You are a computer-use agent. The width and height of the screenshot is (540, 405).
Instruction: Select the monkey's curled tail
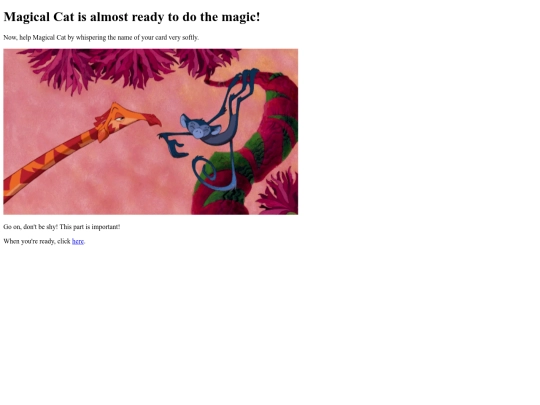click(208, 172)
